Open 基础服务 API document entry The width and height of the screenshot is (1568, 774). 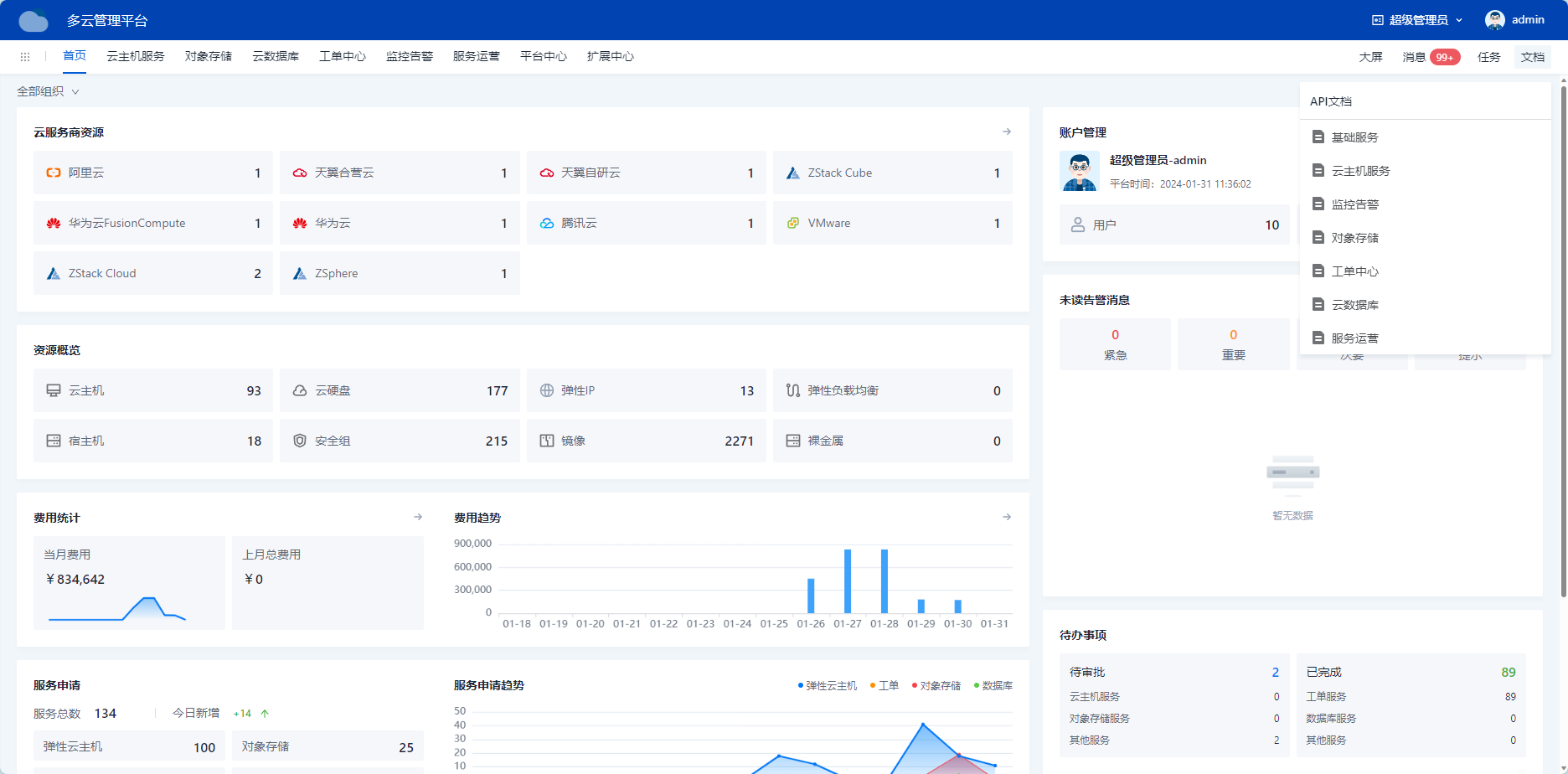(x=1354, y=137)
